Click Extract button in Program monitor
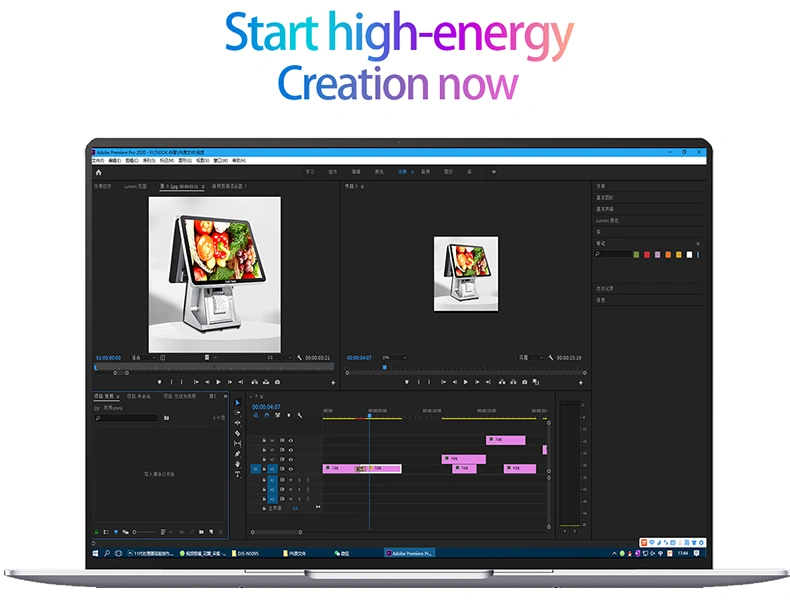Image resolution: width=790 pixels, height=603 pixels. pyautogui.click(x=513, y=382)
